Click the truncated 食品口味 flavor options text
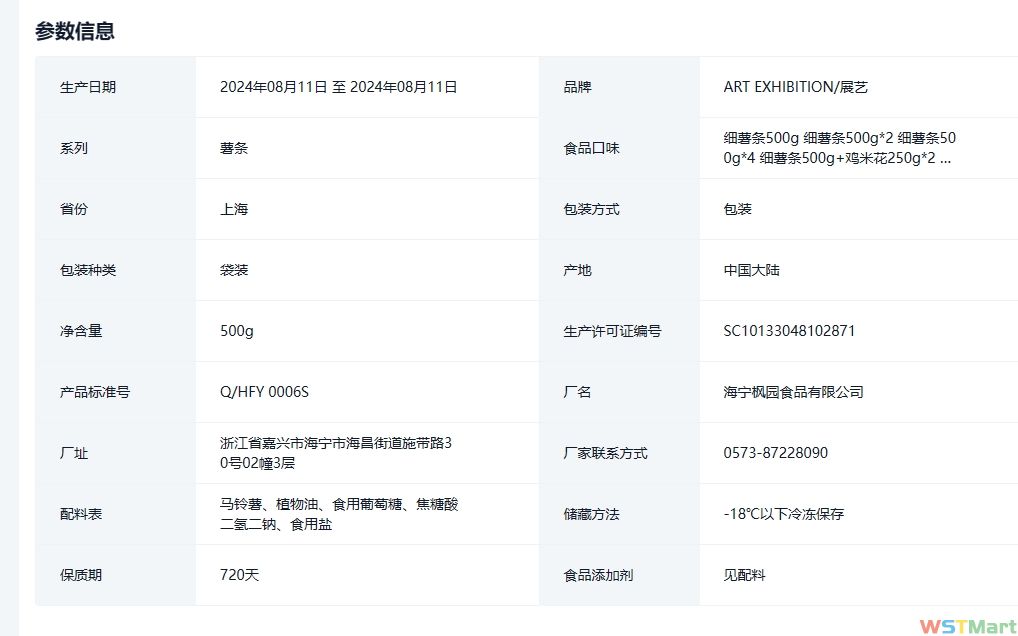Viewport: 1018px width, 636px height. [x=839, y=148]
